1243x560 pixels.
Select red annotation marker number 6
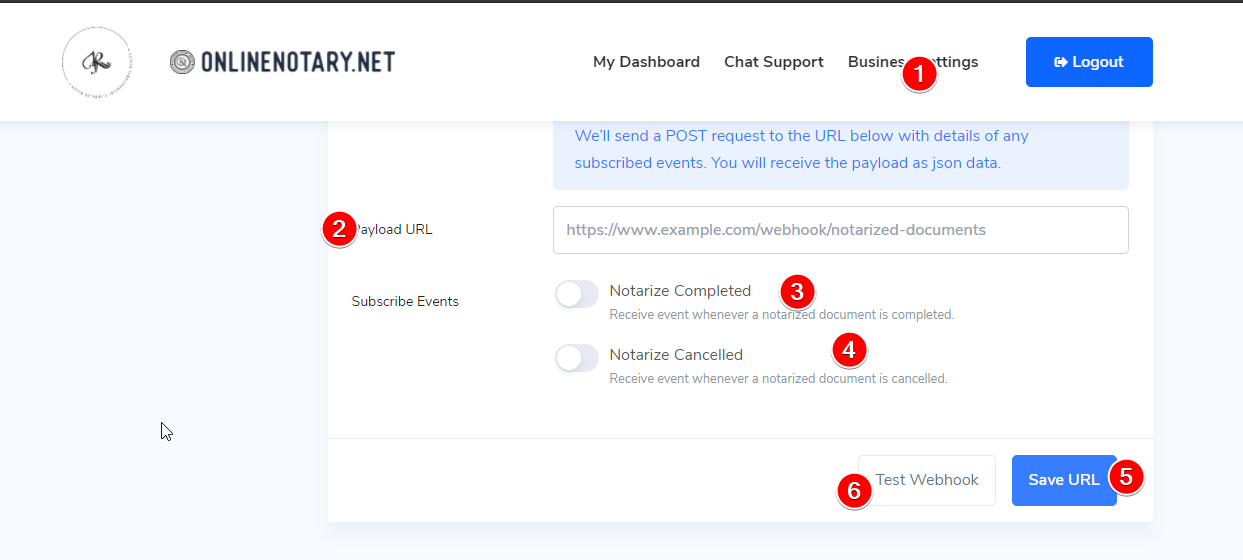click(854, 490)
